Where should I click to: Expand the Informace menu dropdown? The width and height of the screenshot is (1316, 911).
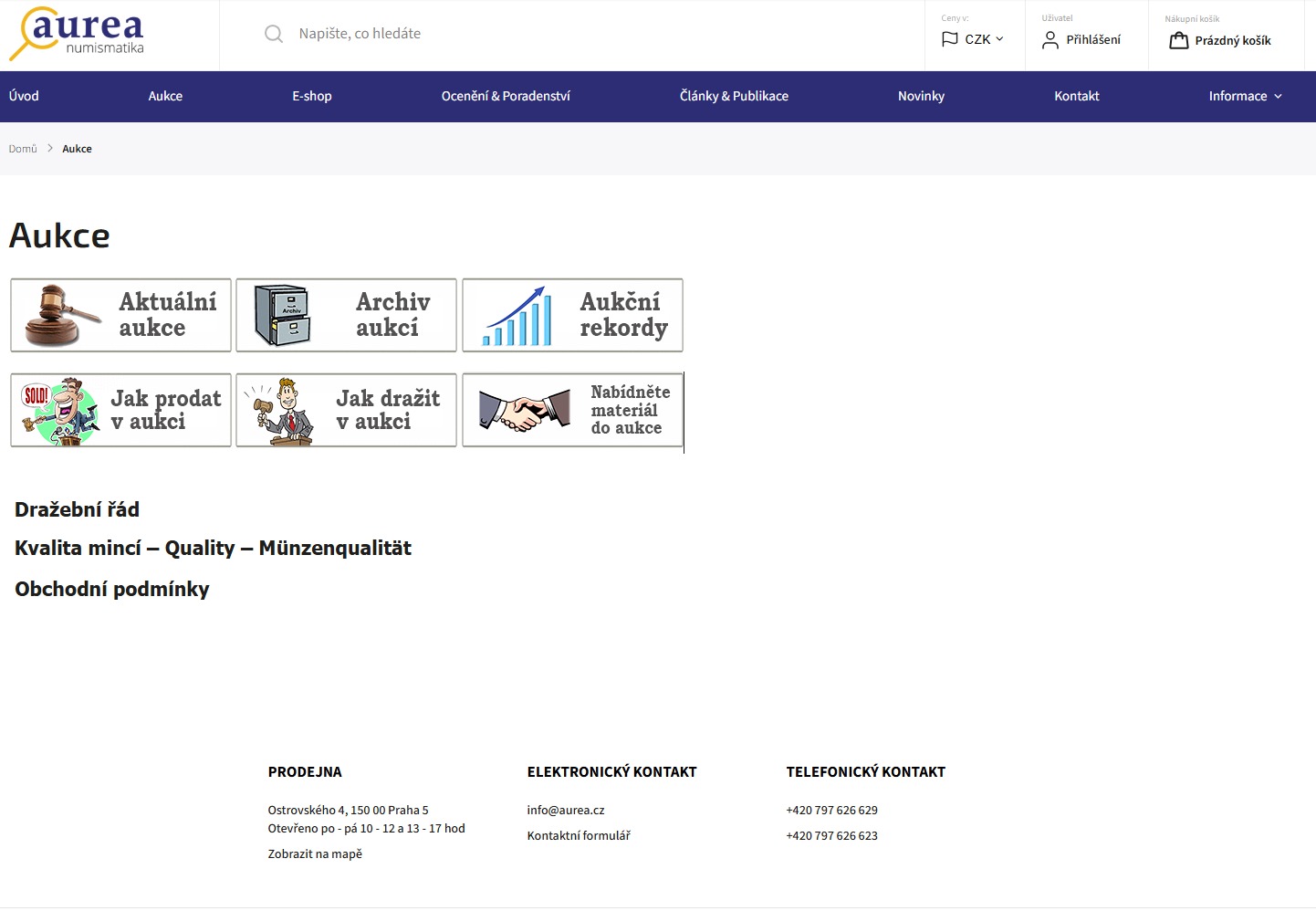[1245, 96]
